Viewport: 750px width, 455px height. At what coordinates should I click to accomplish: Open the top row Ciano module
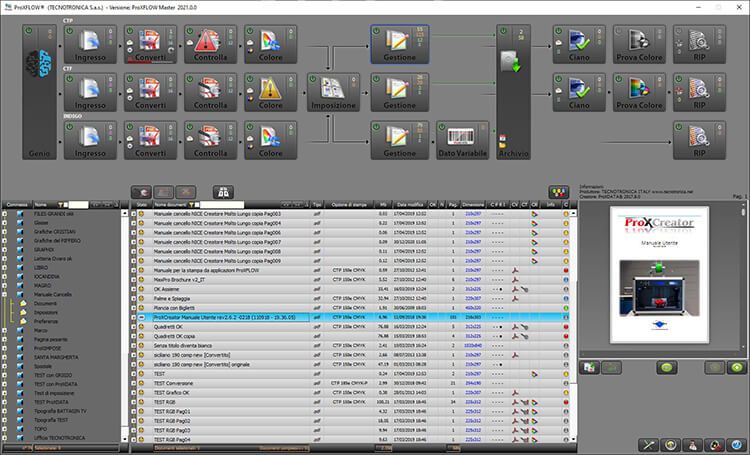coord(579,44)
